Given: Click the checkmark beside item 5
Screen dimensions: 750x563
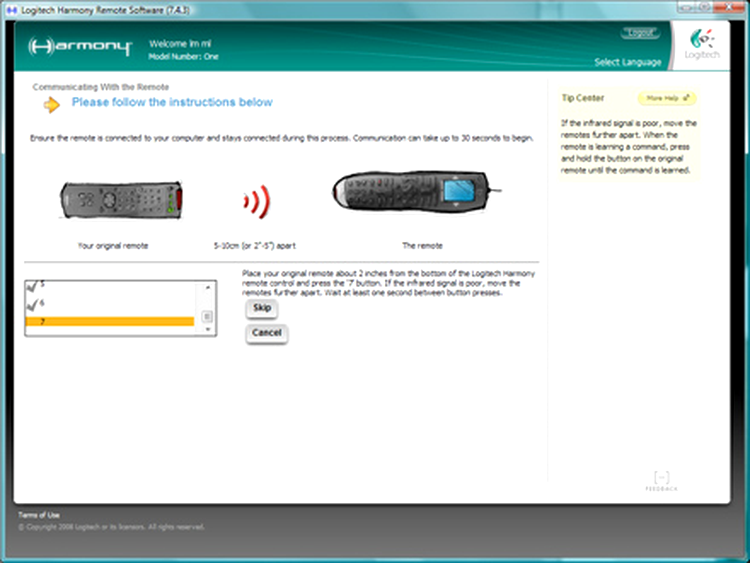Looking at the screenshot, I should [32, 286].
